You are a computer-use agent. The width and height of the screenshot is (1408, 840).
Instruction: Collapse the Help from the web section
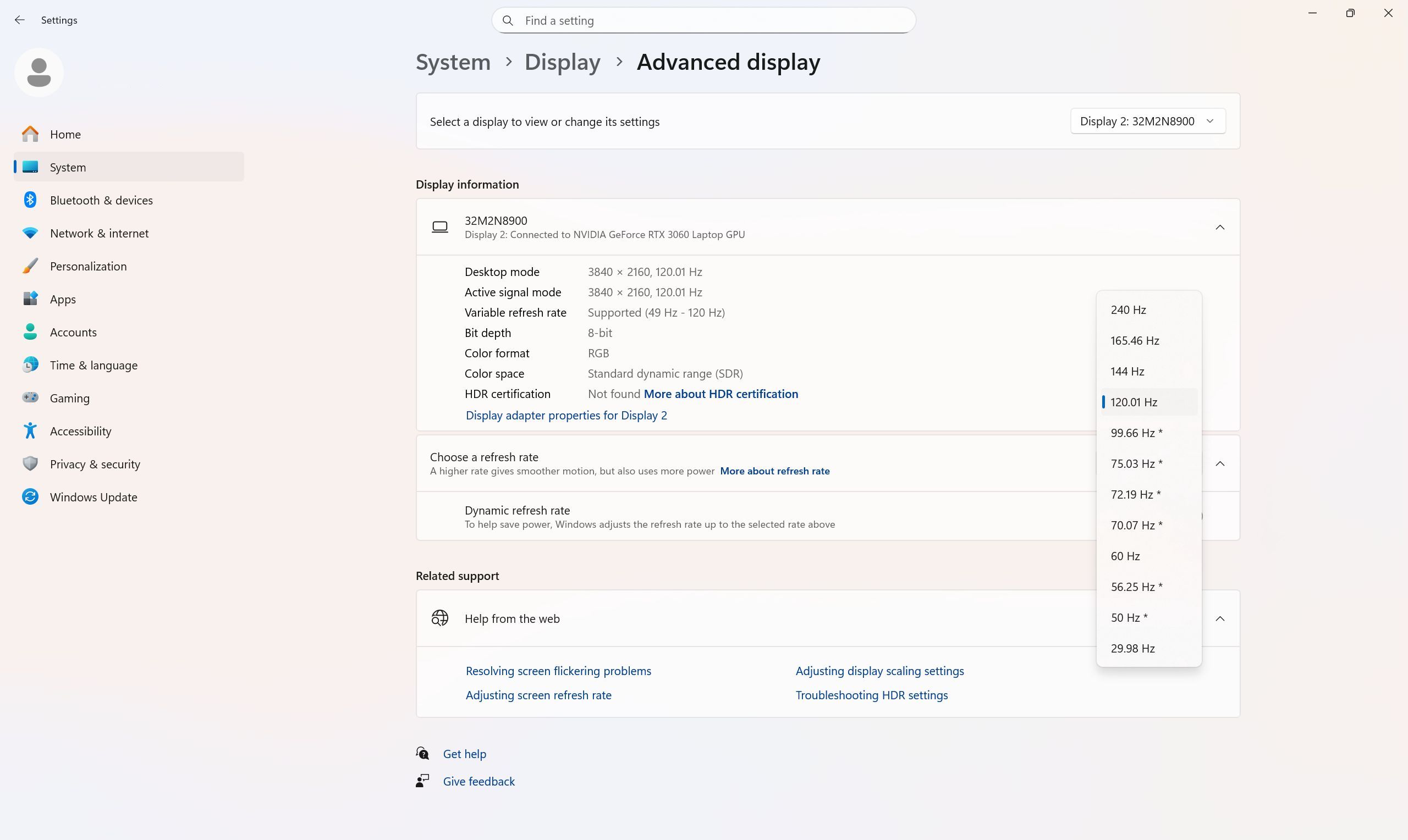click(1219, 618)
